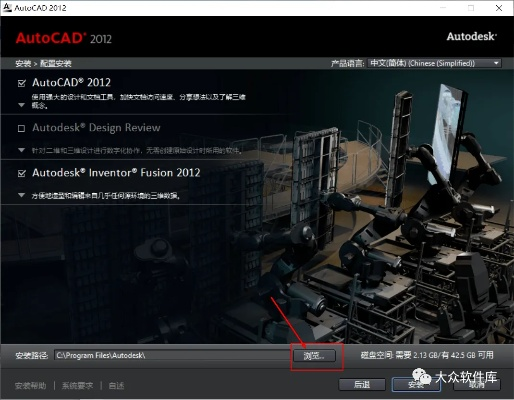
Task: Click the 后退 back button
Action: 362,385
